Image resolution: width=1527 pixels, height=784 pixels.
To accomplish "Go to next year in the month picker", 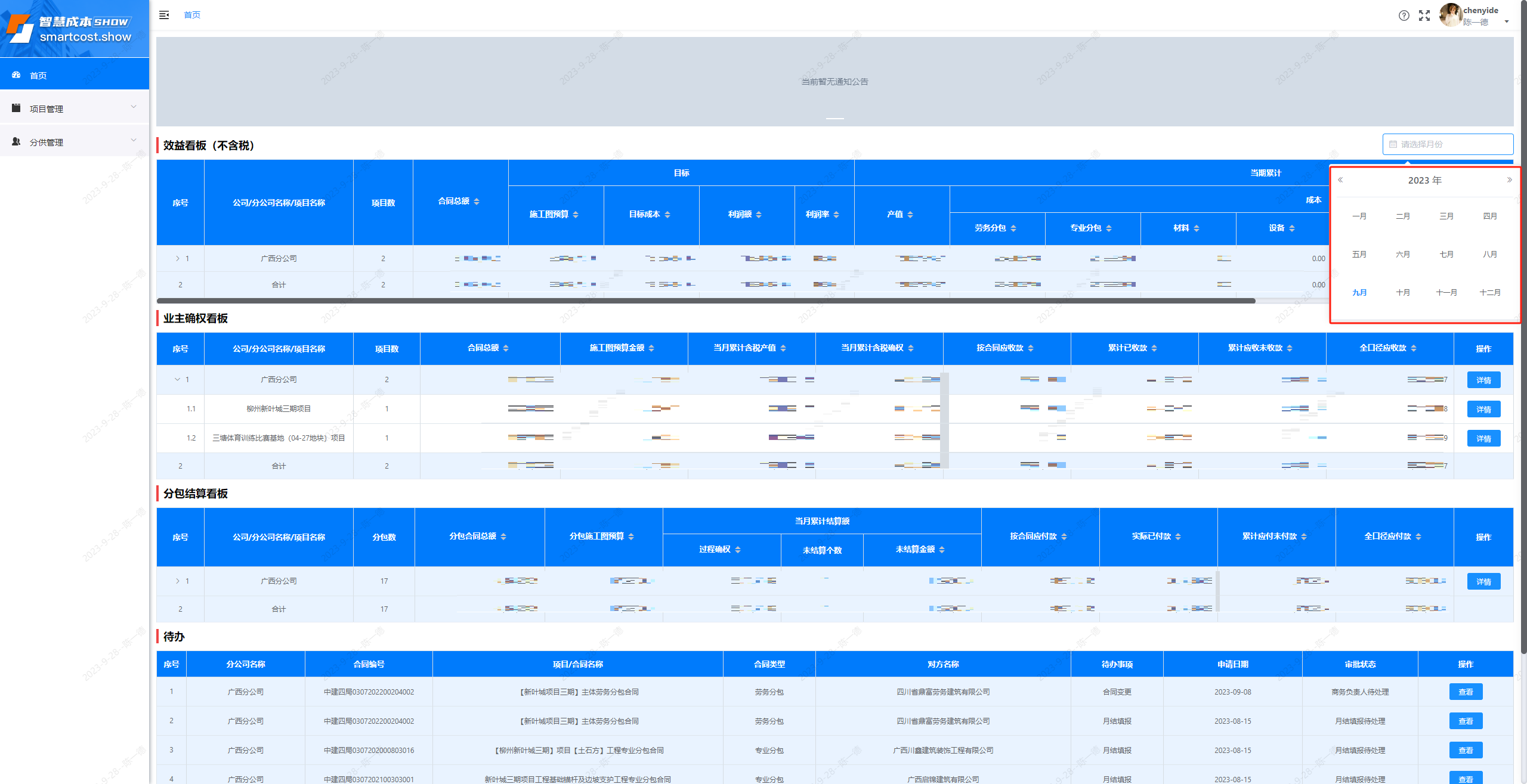I will click(1509, 180).
